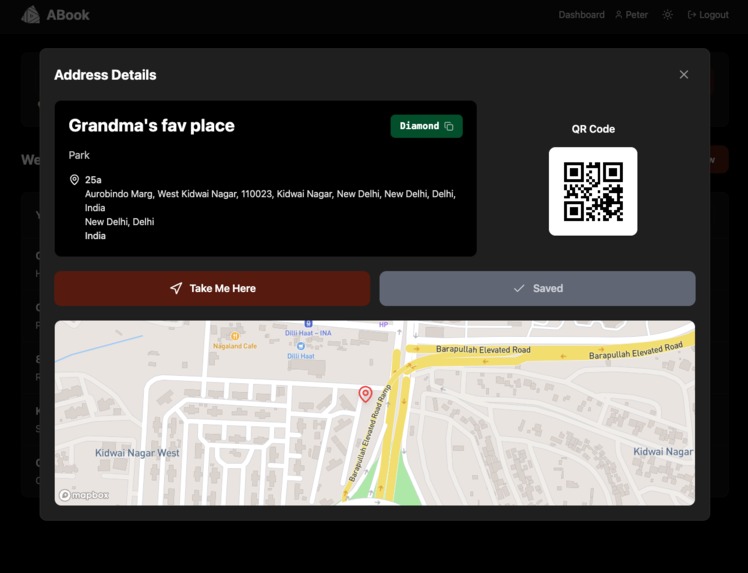The height and width of the screenshot is (573, 748).
Task: Open the Dashboard link in header
Action: (582, 15)
